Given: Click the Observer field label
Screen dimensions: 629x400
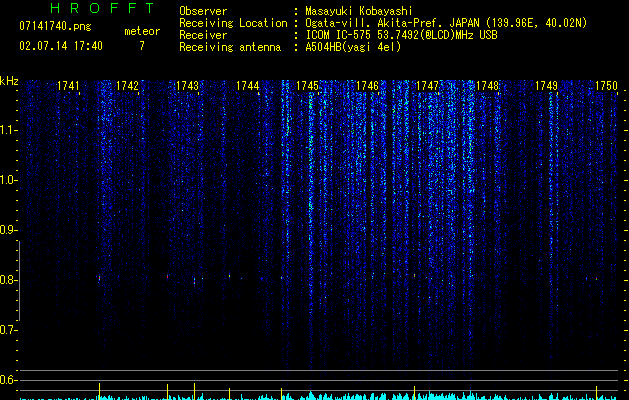Looking at the screenshot, I should point(203,11).
